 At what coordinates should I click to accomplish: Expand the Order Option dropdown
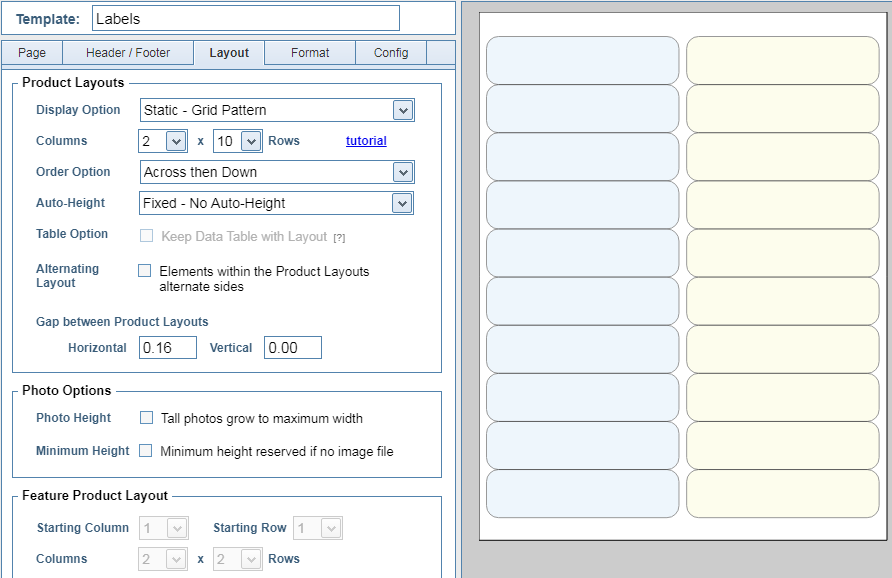pyautogui.click(x=277, y=172)
